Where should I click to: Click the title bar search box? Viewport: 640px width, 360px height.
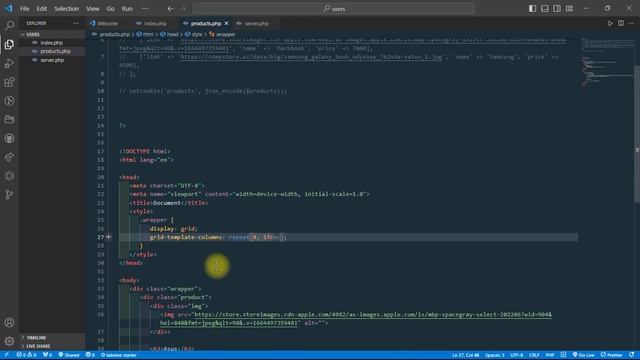click(333, 9)
